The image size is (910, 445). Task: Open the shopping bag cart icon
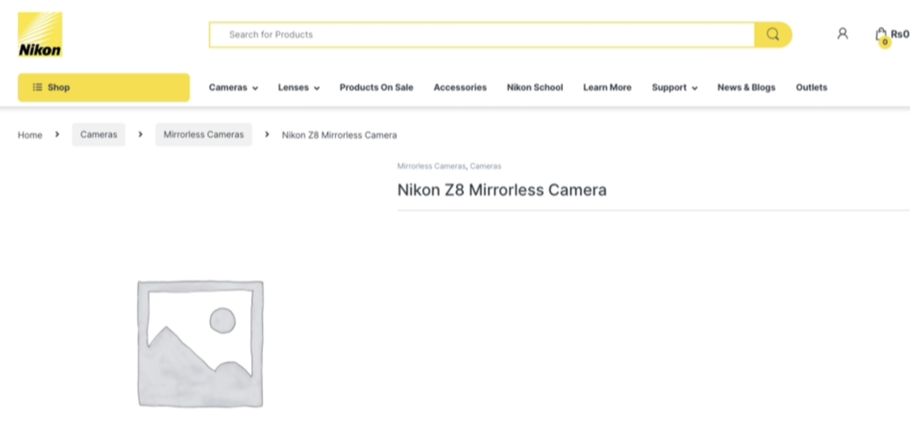(x=882, y=35)
